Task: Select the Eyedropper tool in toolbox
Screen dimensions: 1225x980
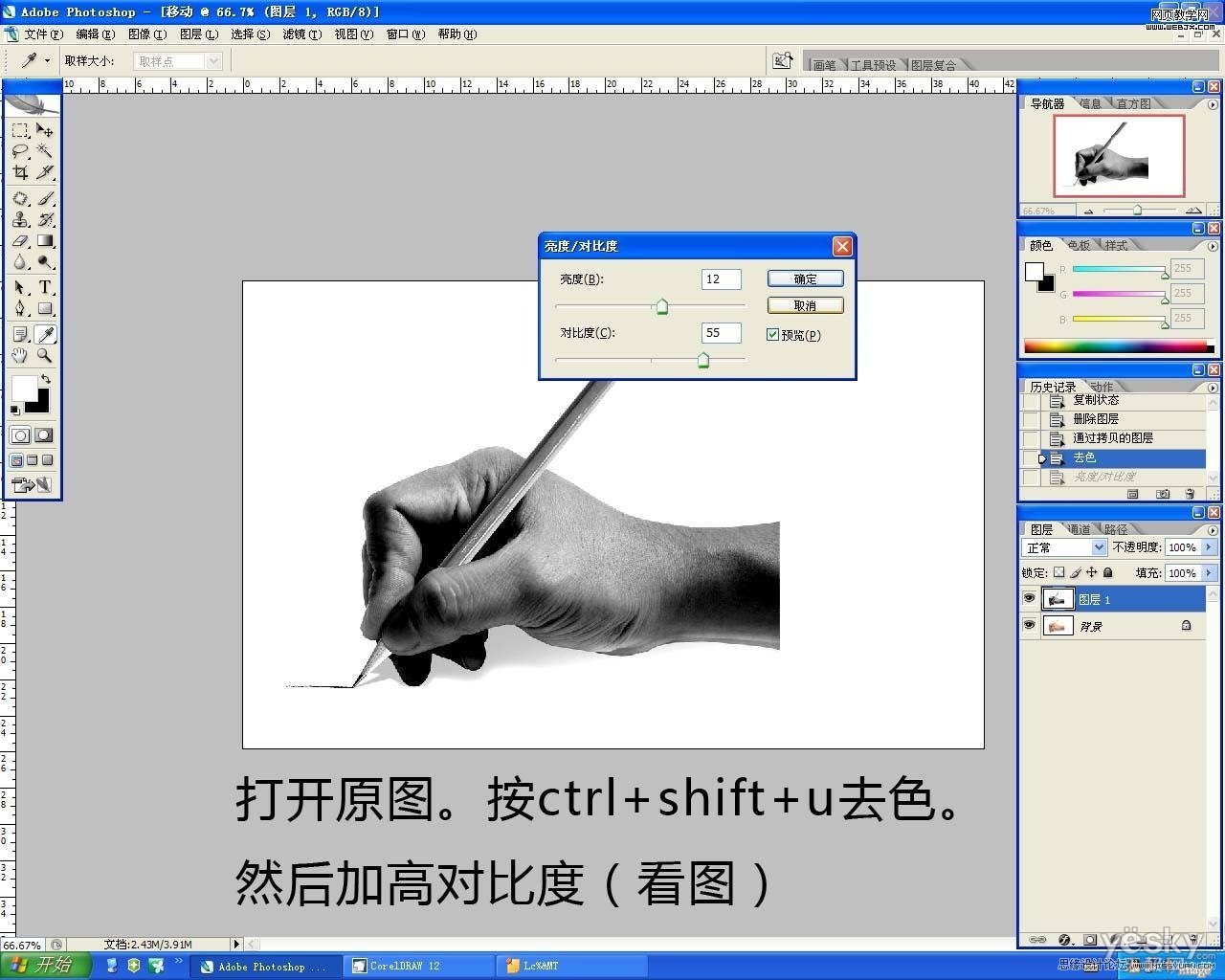Action: (45, 334)
